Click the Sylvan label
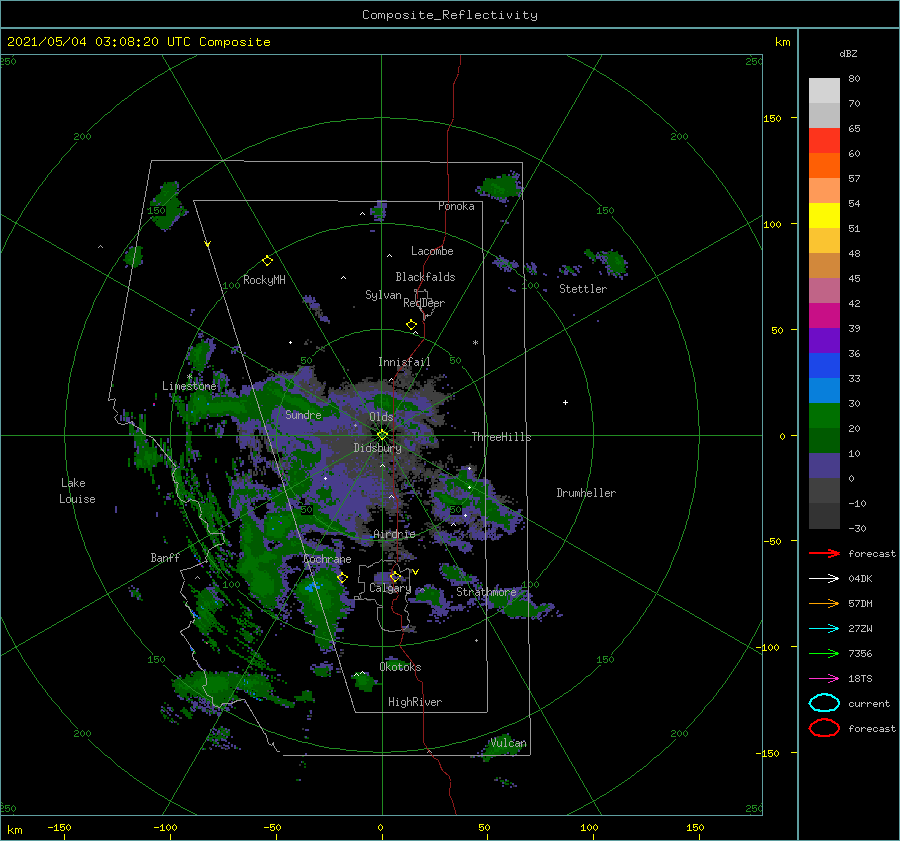The width and height of the screenshot is (900, 841). [x=383, y=295]
